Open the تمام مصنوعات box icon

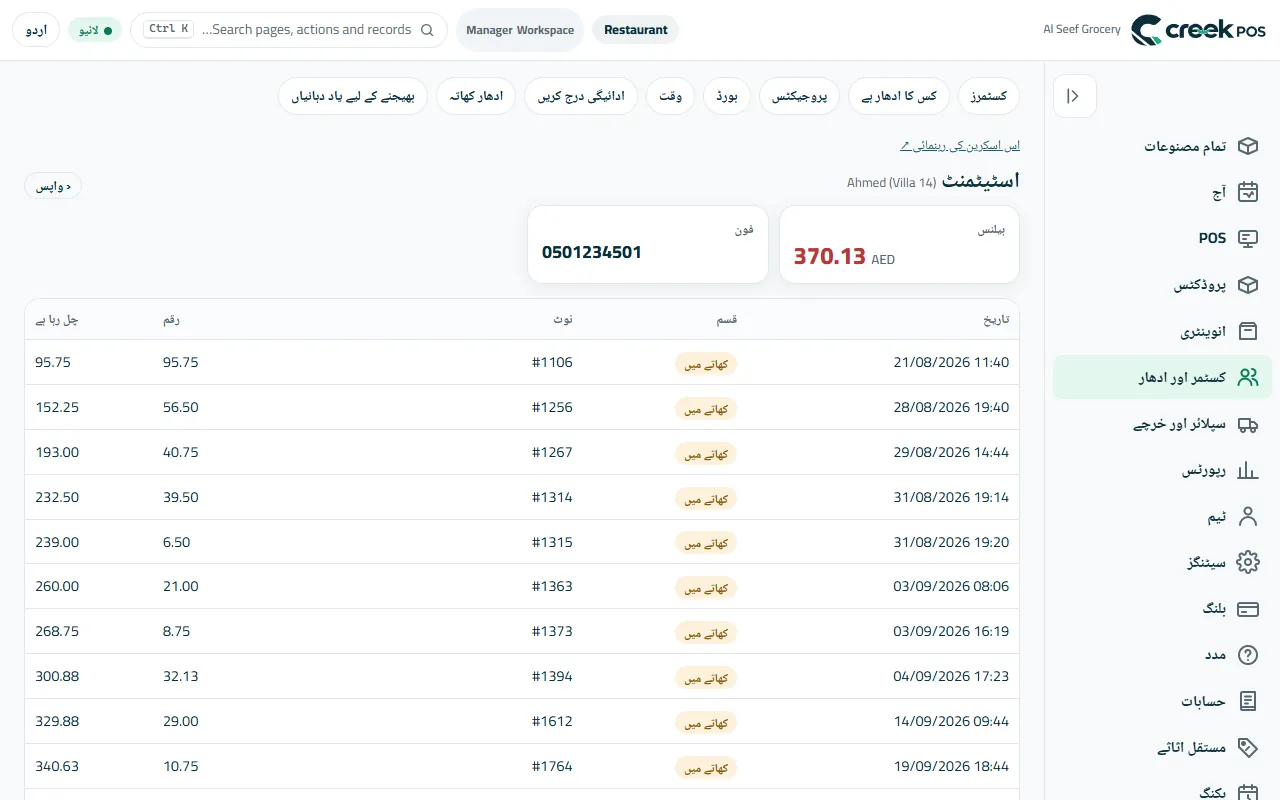pyautogui.click(x=1247, y=146)
